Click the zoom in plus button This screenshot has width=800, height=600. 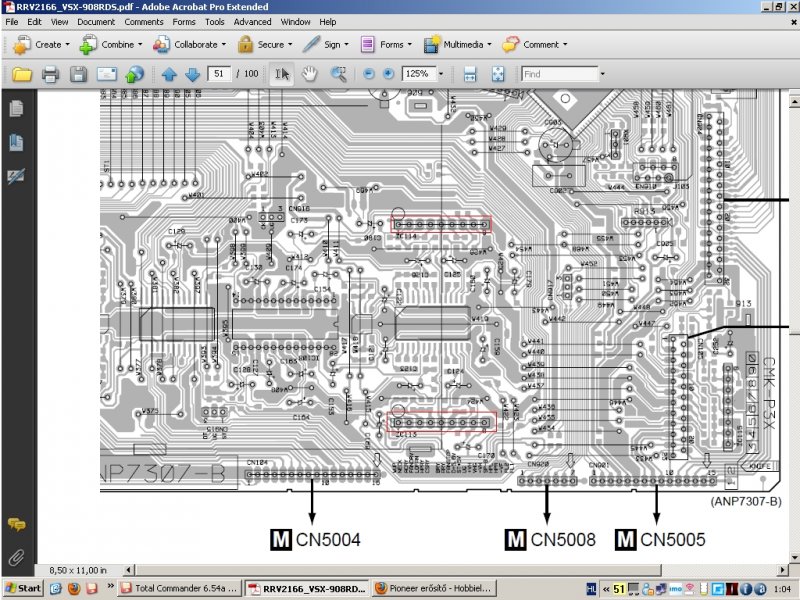click(x=388, y=74)
